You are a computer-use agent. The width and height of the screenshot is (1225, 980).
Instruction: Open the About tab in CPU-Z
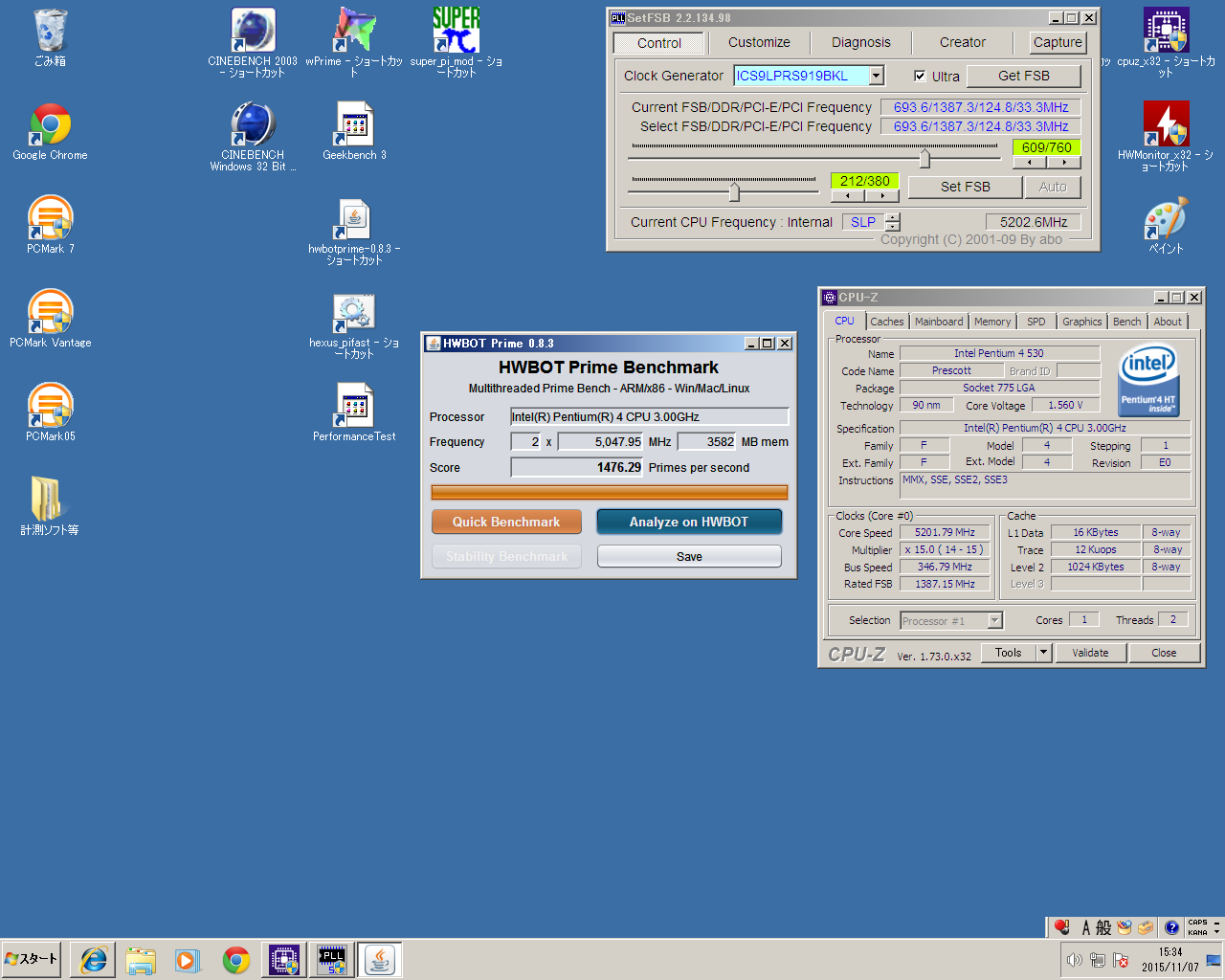(1168, 322)
